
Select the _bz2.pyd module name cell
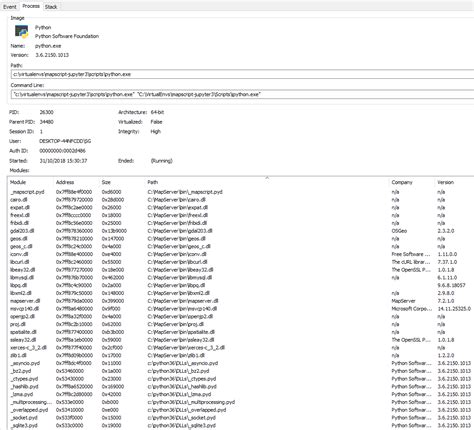pos(21,371)
